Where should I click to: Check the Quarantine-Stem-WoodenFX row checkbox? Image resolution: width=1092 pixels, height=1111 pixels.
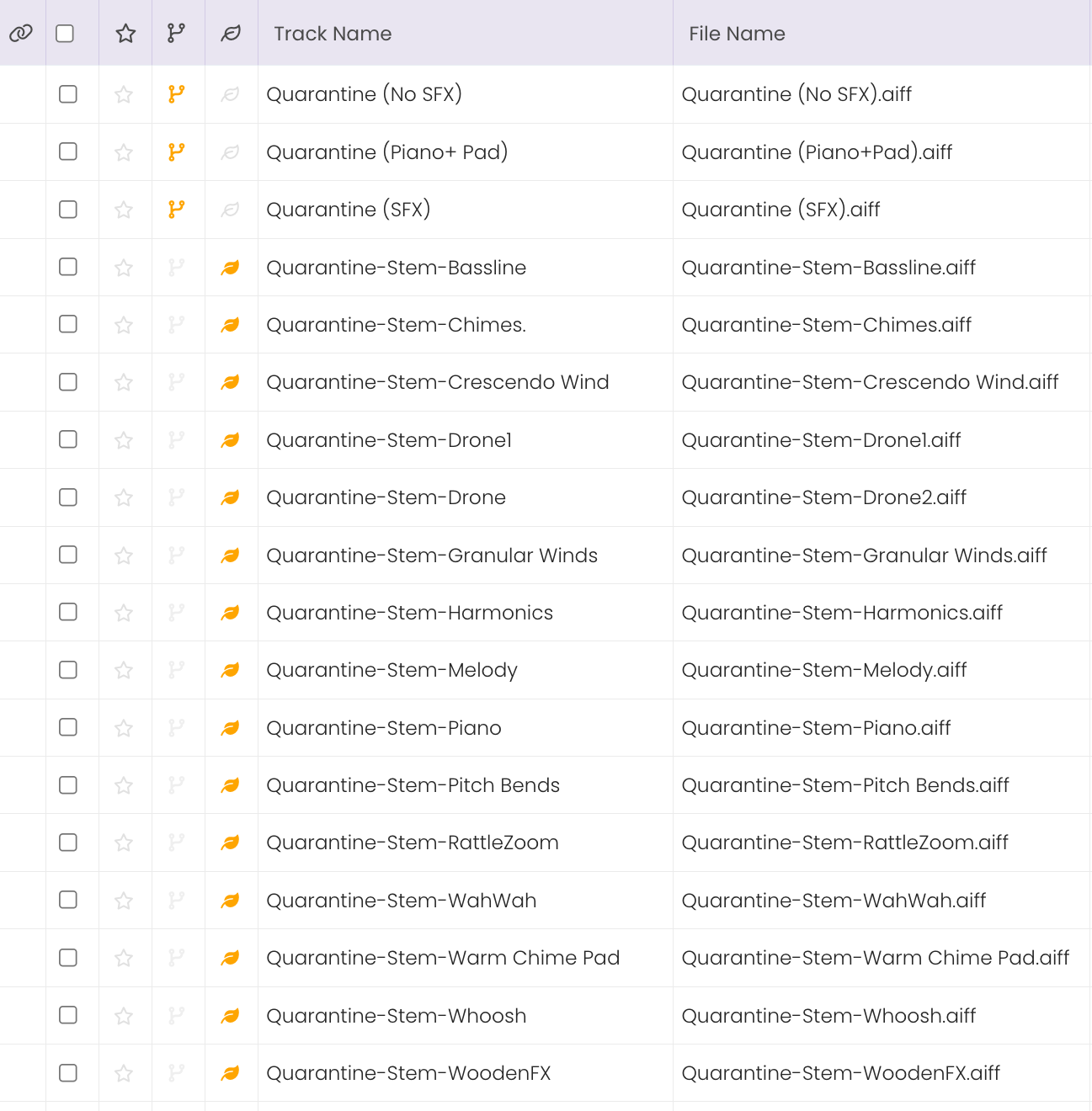click(x=68, y=1073)
